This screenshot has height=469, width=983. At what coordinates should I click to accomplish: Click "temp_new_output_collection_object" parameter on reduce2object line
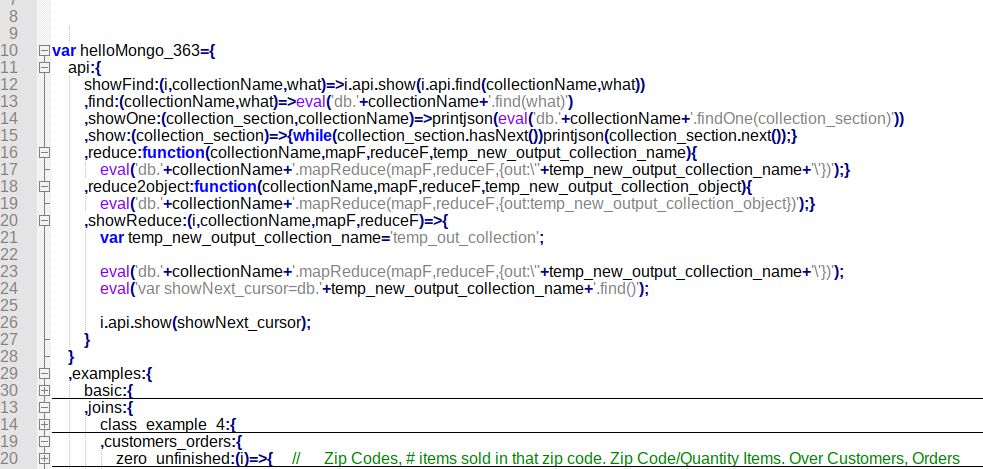click(x=611, y=186)
